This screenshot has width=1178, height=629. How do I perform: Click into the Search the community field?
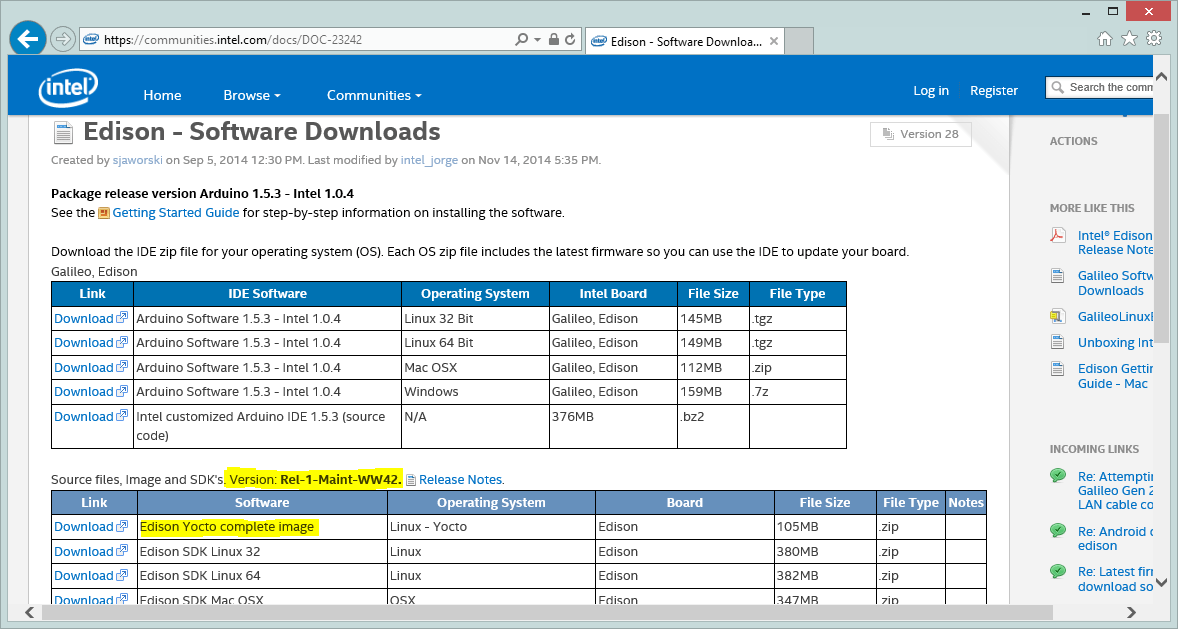(1099, 88)
